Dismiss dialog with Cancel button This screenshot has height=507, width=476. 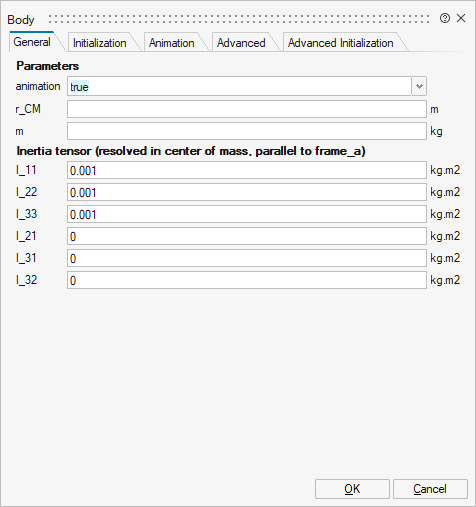tap(430, 489)
